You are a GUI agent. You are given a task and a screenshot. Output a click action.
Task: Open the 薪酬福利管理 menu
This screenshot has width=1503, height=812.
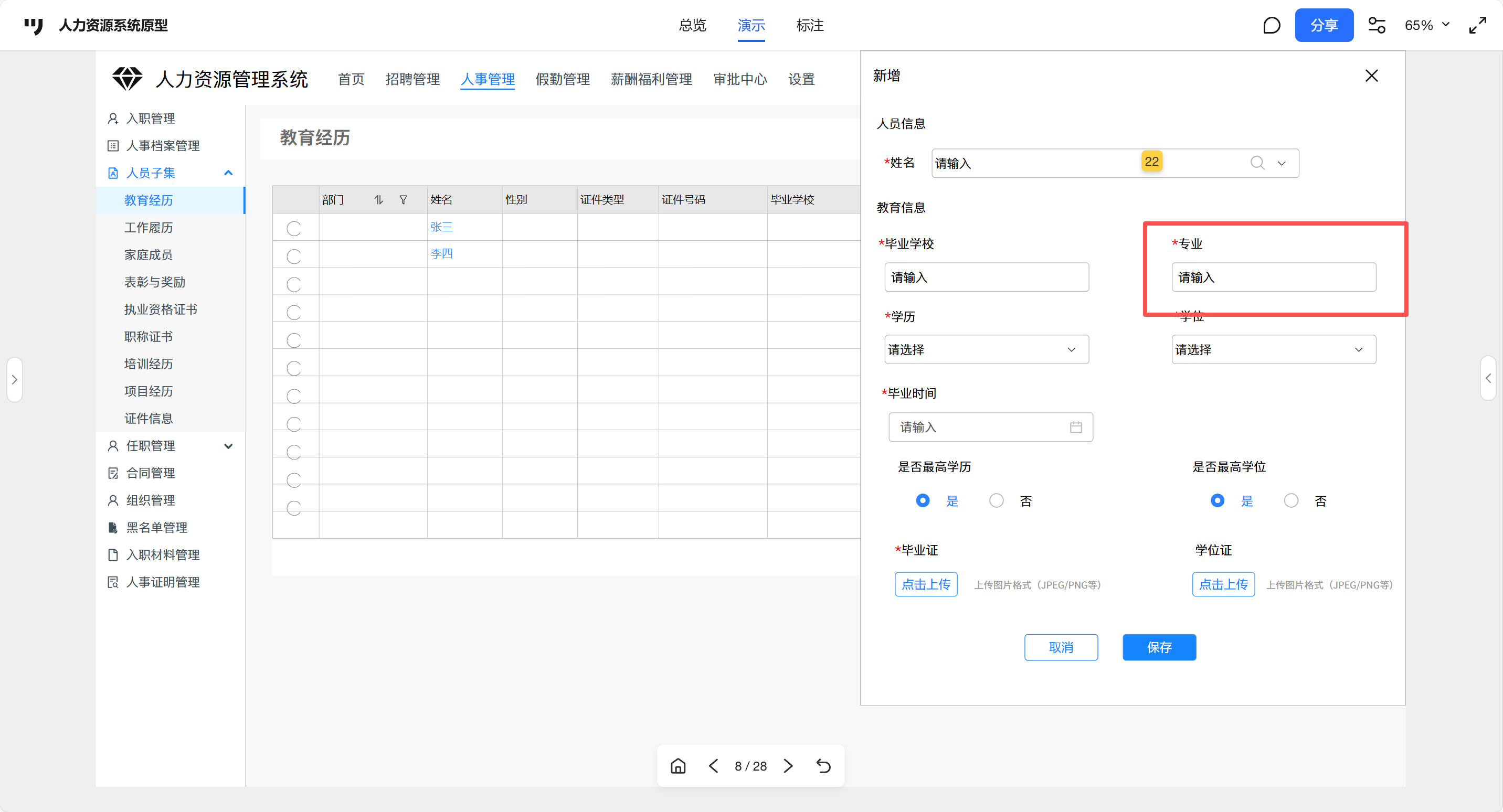pyautogui.click(x=651, y=79)
